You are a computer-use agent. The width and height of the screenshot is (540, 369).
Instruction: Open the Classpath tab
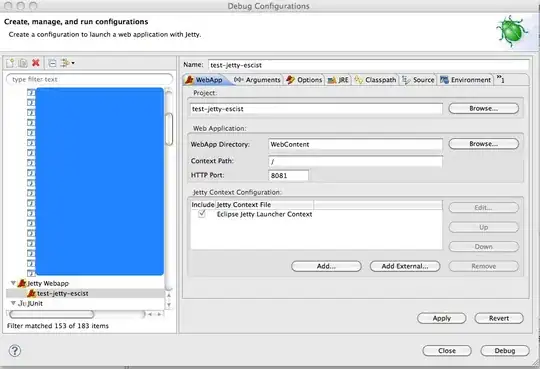(375, 80)
